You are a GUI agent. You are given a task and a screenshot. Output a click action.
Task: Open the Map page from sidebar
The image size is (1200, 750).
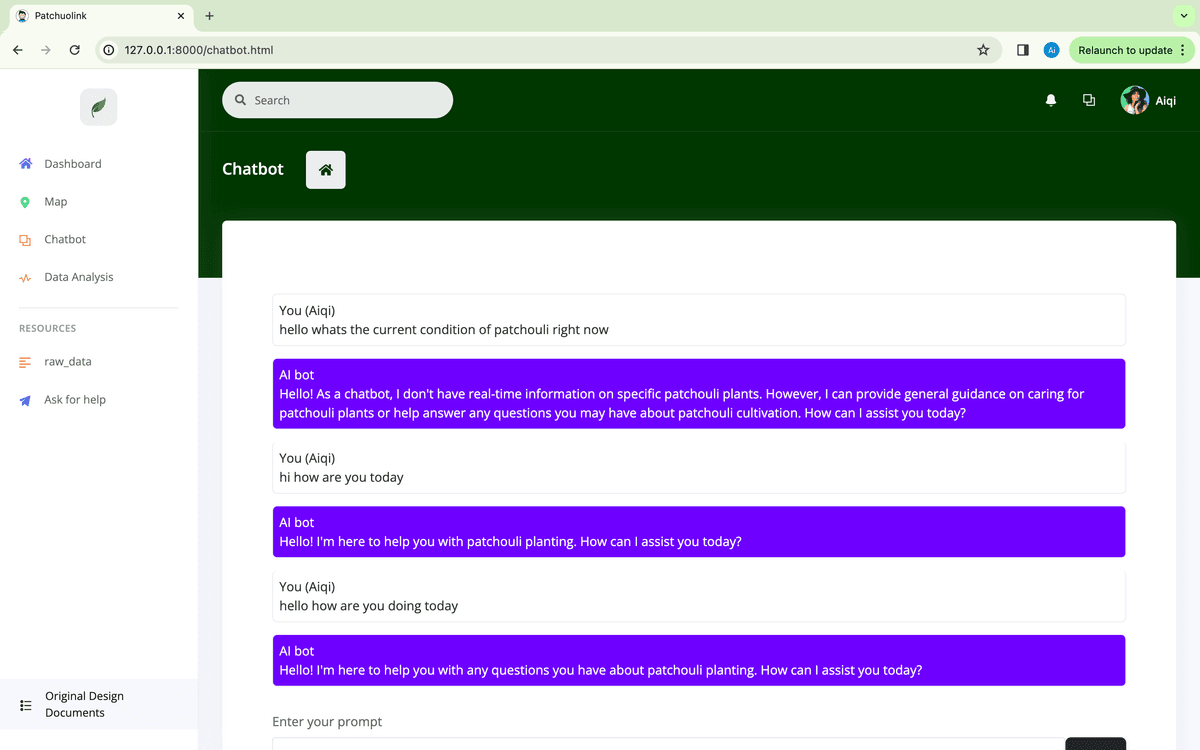pyautogui.click(x=55, y=202)
